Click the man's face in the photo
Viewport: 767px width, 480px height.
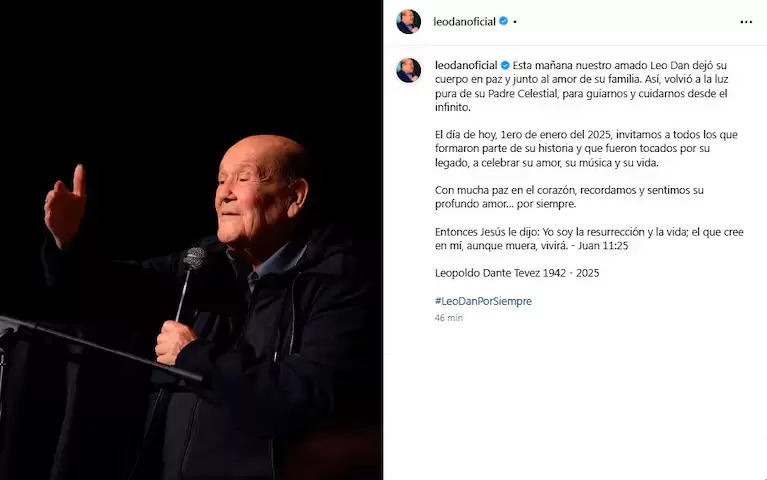pyautogui.click(x=247, y=198)
